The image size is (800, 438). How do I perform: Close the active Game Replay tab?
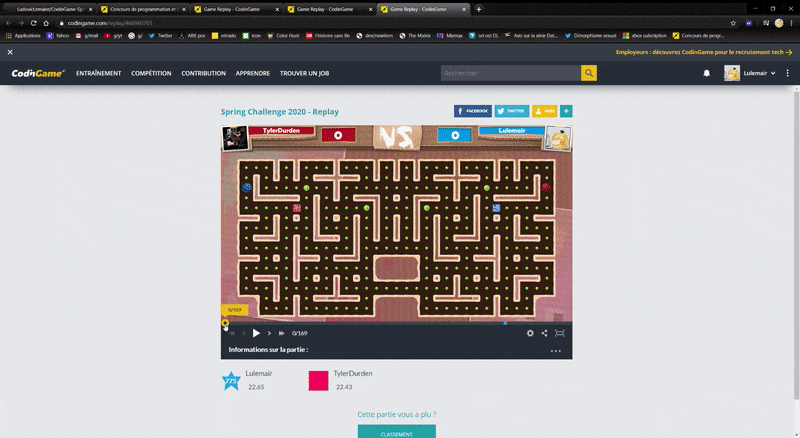464,9
